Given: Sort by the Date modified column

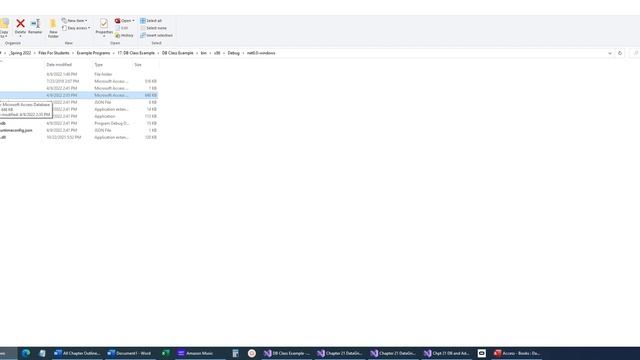Looking at the screenshot, I should pos(59,65).
